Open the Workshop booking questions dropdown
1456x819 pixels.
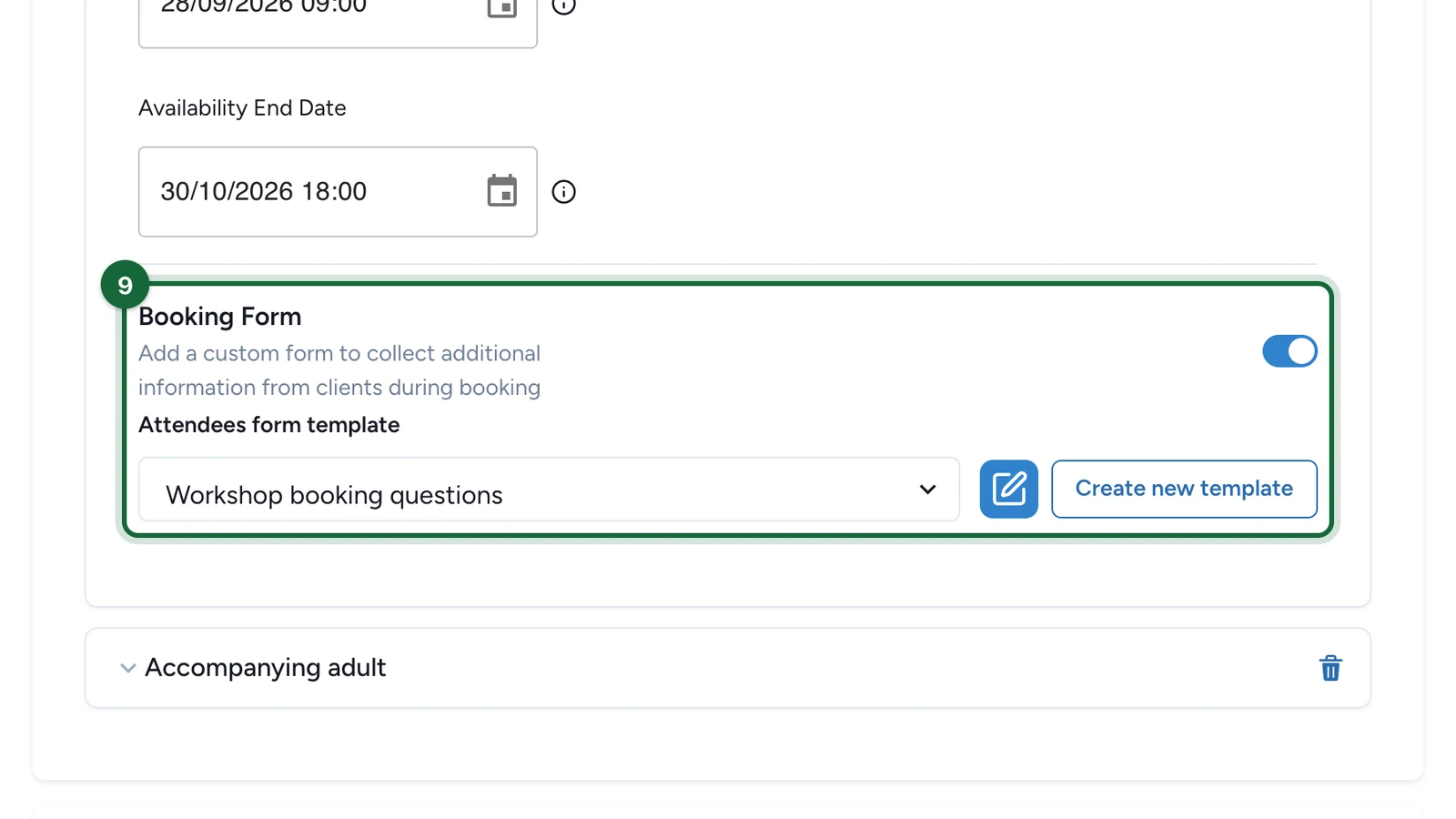[549, 490]
